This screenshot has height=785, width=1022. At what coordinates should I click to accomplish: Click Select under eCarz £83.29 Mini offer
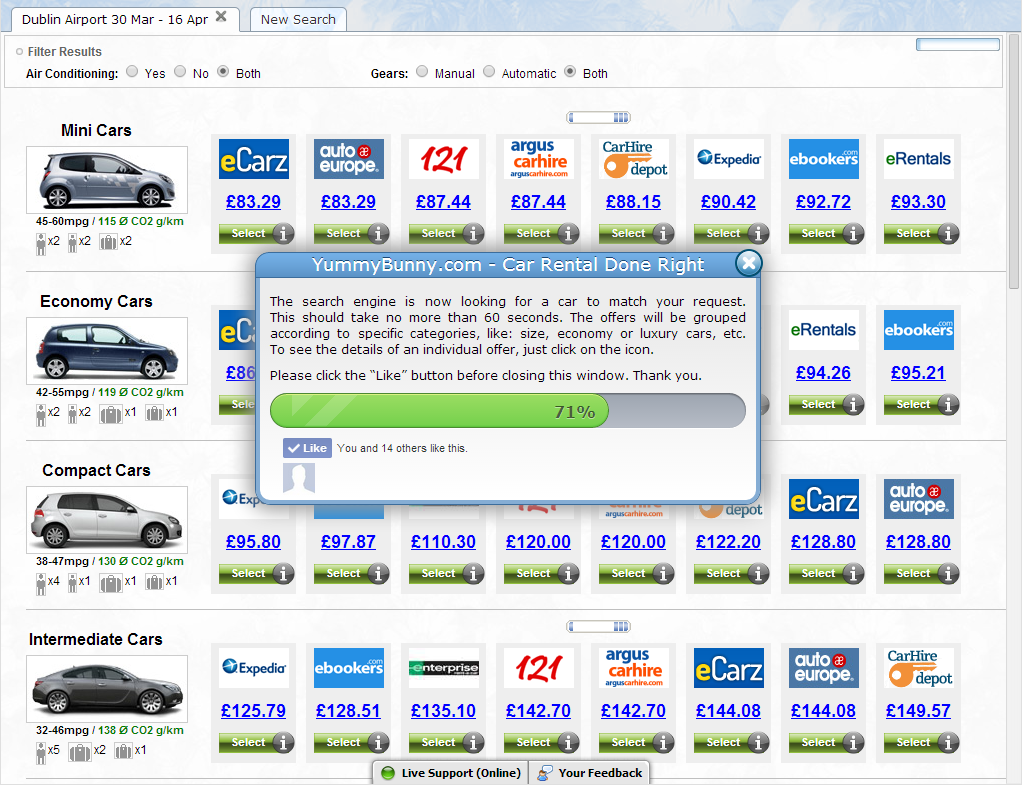point(246,233)
